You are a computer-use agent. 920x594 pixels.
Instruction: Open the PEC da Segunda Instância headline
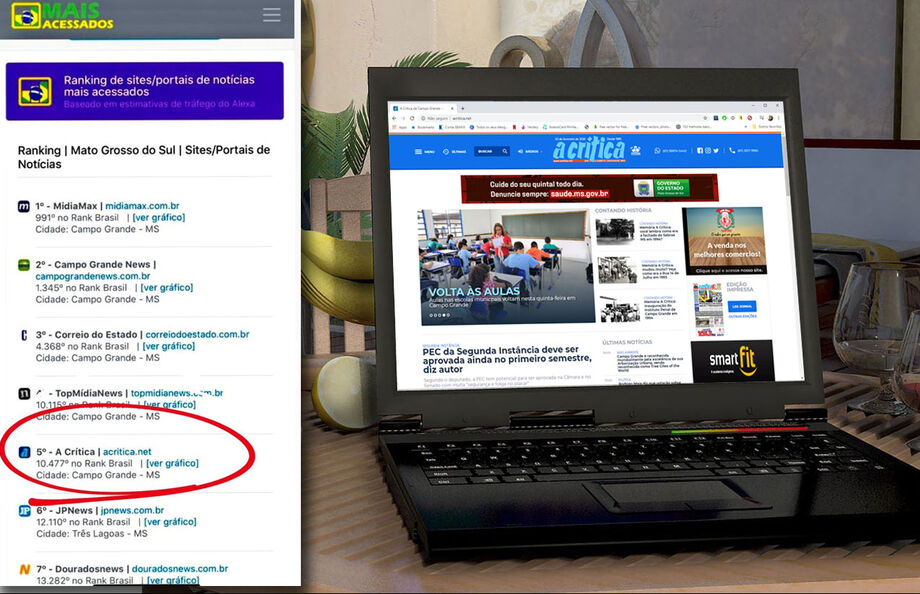[506, 359]
